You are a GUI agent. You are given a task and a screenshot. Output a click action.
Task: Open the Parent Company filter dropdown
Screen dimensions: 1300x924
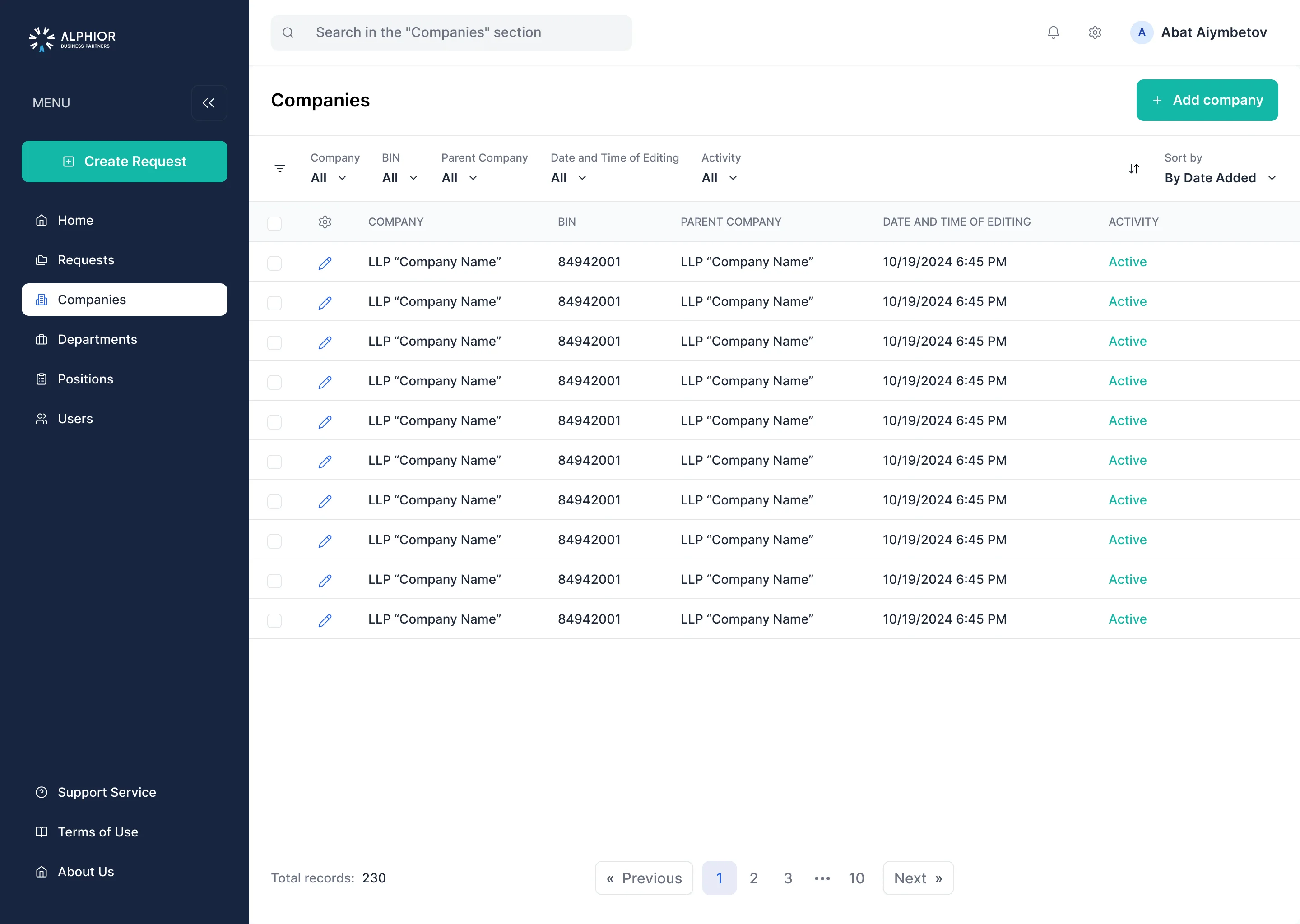click(460, 178)
